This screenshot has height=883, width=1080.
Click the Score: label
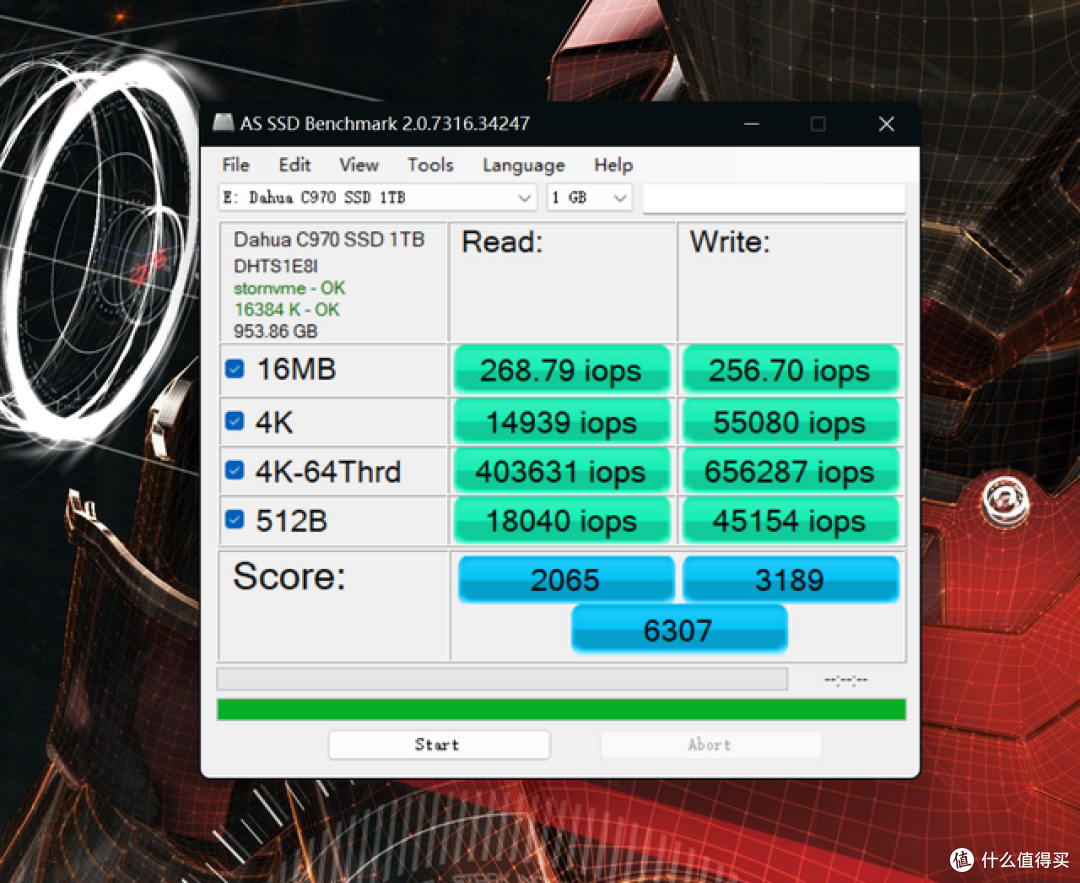pos(289,576)
